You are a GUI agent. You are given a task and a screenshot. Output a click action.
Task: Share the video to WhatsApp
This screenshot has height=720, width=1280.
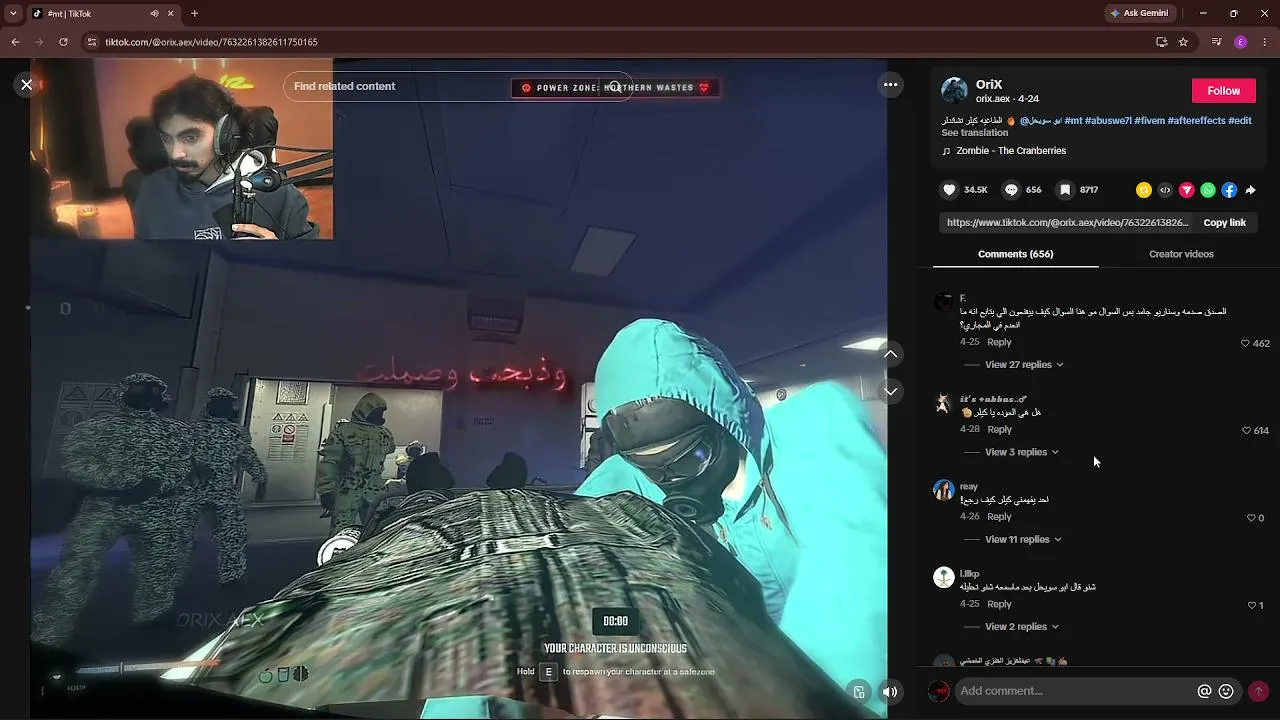click(x=1208, y=190)
